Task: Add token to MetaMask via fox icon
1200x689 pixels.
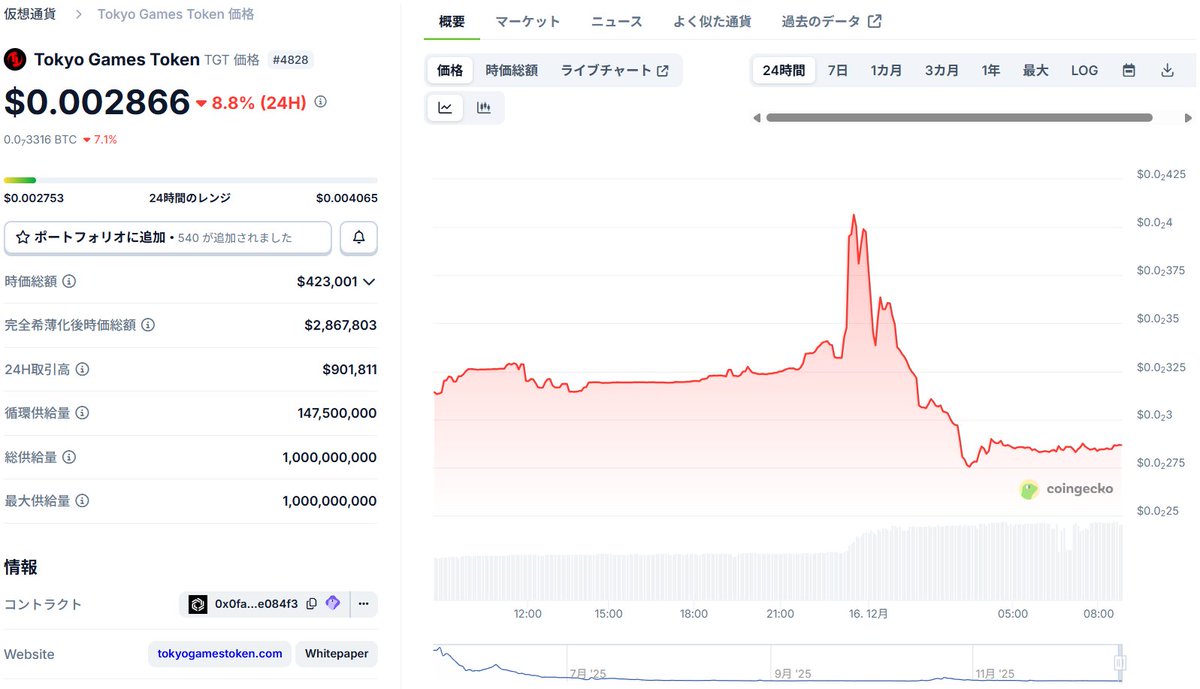Action: (333, 604)
